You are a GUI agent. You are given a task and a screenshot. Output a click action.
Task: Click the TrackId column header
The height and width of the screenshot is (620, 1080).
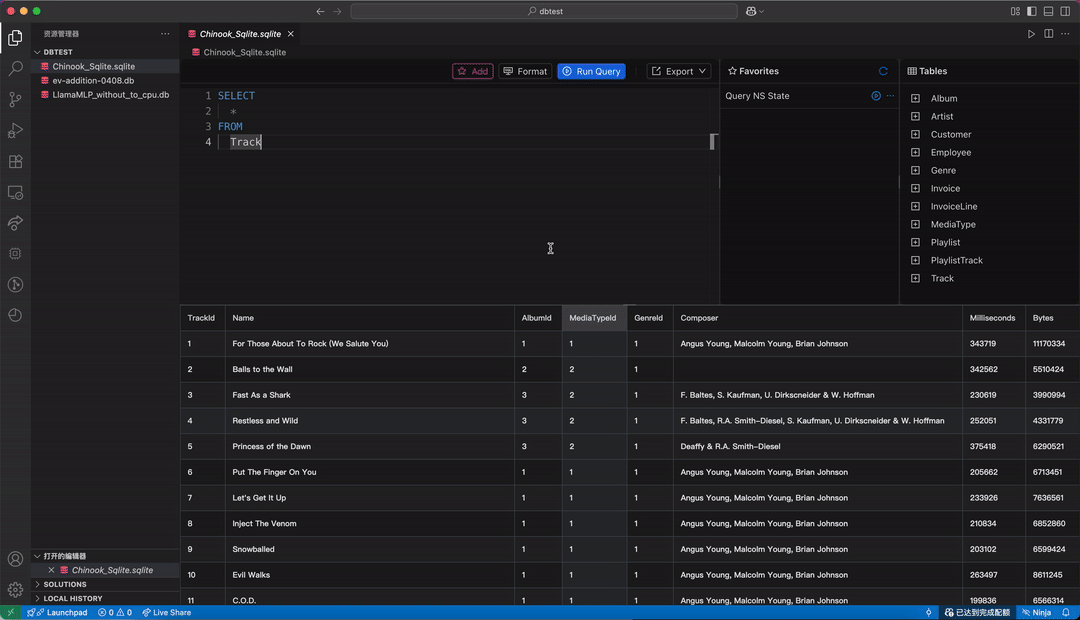pyautogui.click(x=202, y=318)
